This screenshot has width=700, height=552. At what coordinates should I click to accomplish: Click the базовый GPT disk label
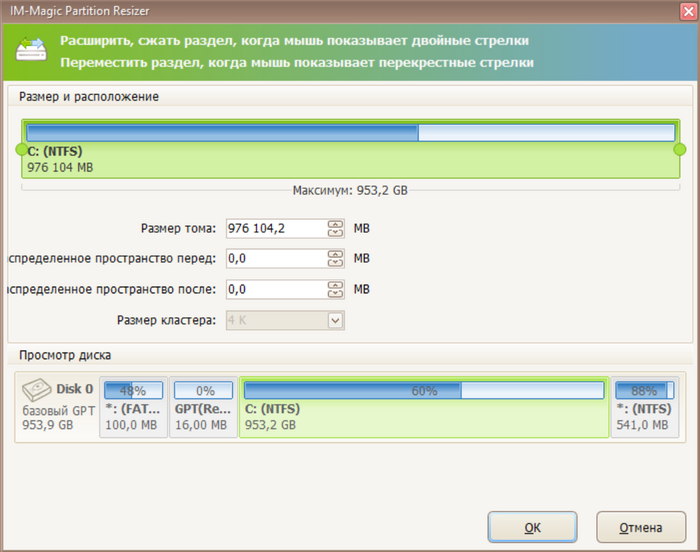pos(58,410)
